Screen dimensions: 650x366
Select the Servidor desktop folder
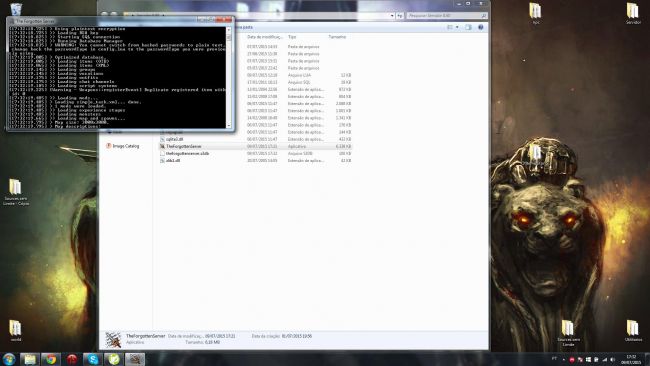click(633, 13)
